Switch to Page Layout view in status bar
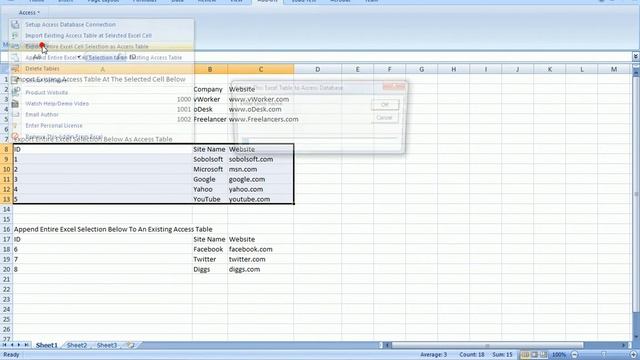 click(x=534, y=355)
